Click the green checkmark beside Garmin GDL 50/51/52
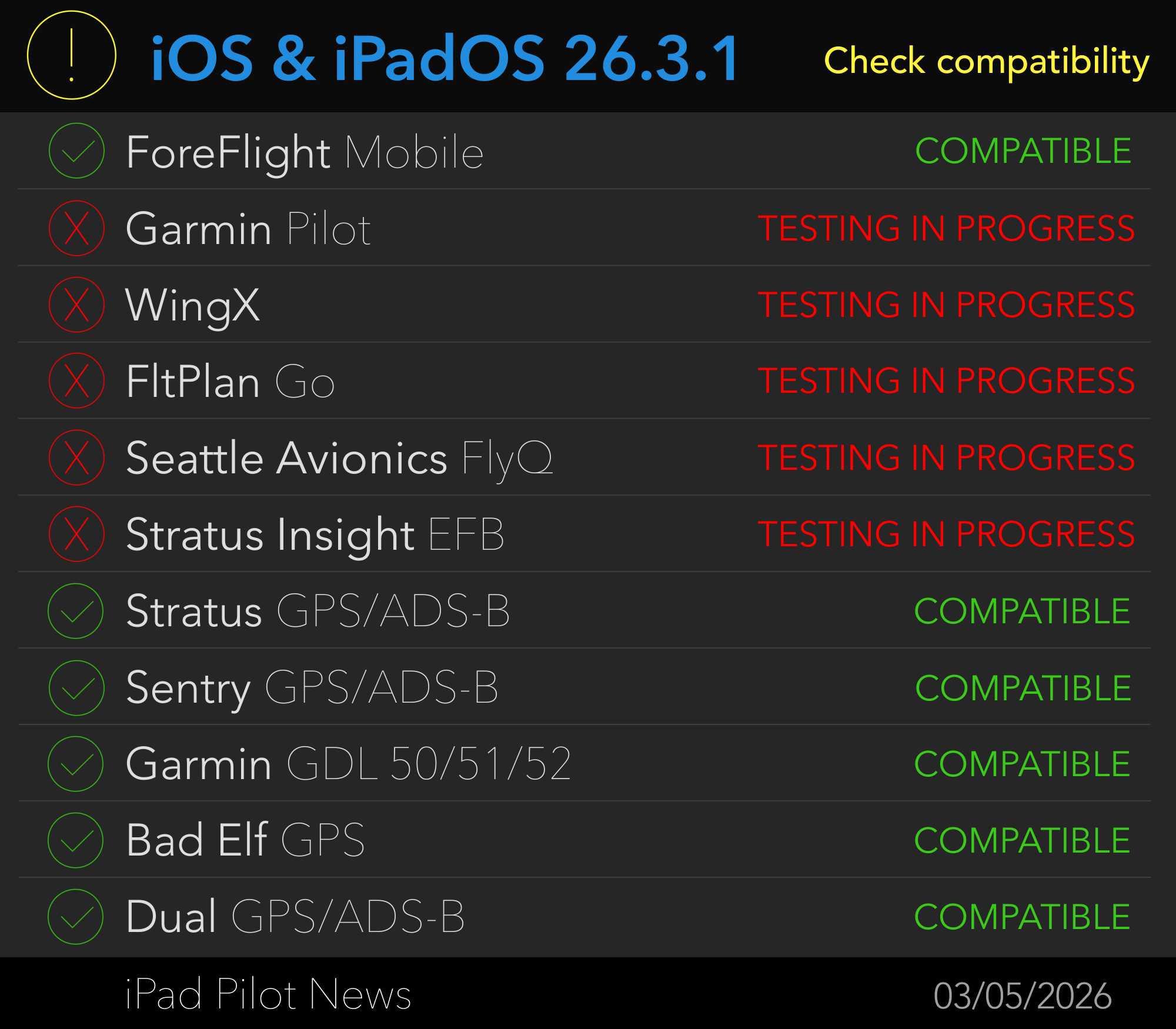1176x1029 pixels. (76, 764)
